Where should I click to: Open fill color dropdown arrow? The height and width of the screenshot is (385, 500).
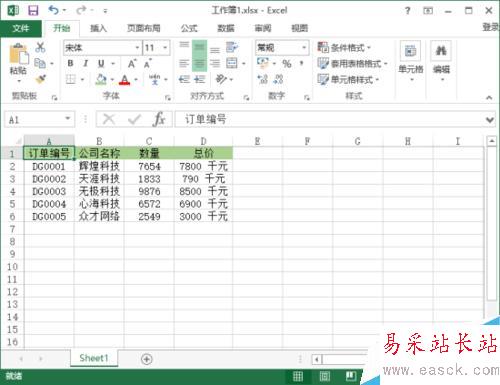(112, 80)
